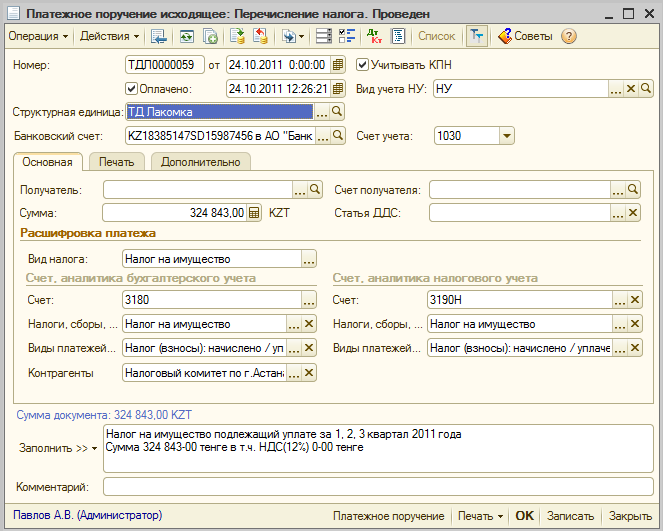Clear the Контрагенты field using X icon
Screen dimensions: 663x531
(x=309, y=373)
